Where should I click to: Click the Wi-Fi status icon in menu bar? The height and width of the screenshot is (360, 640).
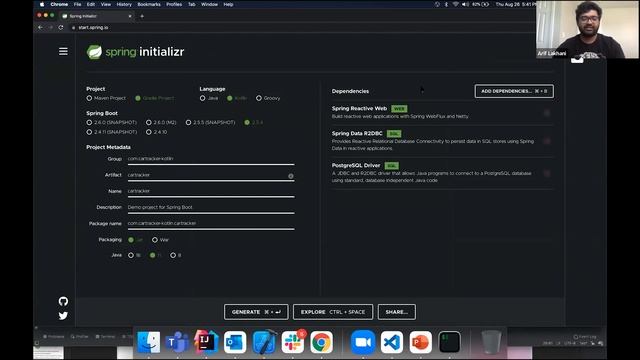click(x=456, y=4)
